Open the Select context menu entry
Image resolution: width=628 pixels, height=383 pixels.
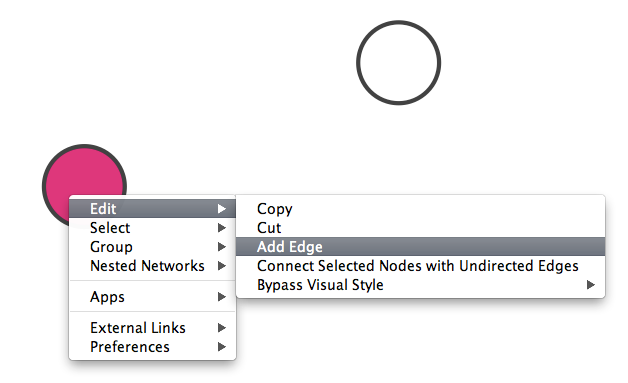pos(152,228)
